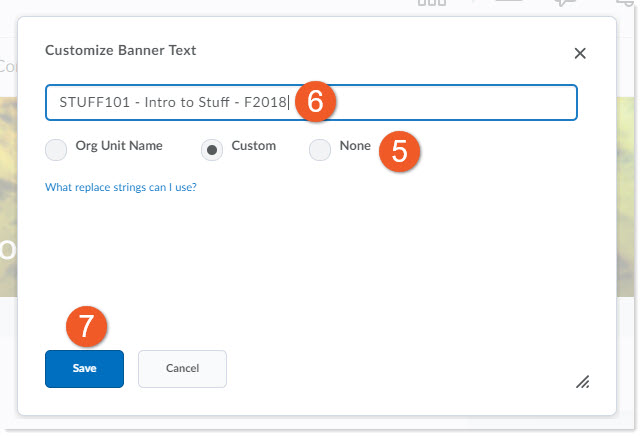Click the orange step 7 badge
The width and height of the screenshot is (642, 437).
pyautogui.click(x=86, y=326)
